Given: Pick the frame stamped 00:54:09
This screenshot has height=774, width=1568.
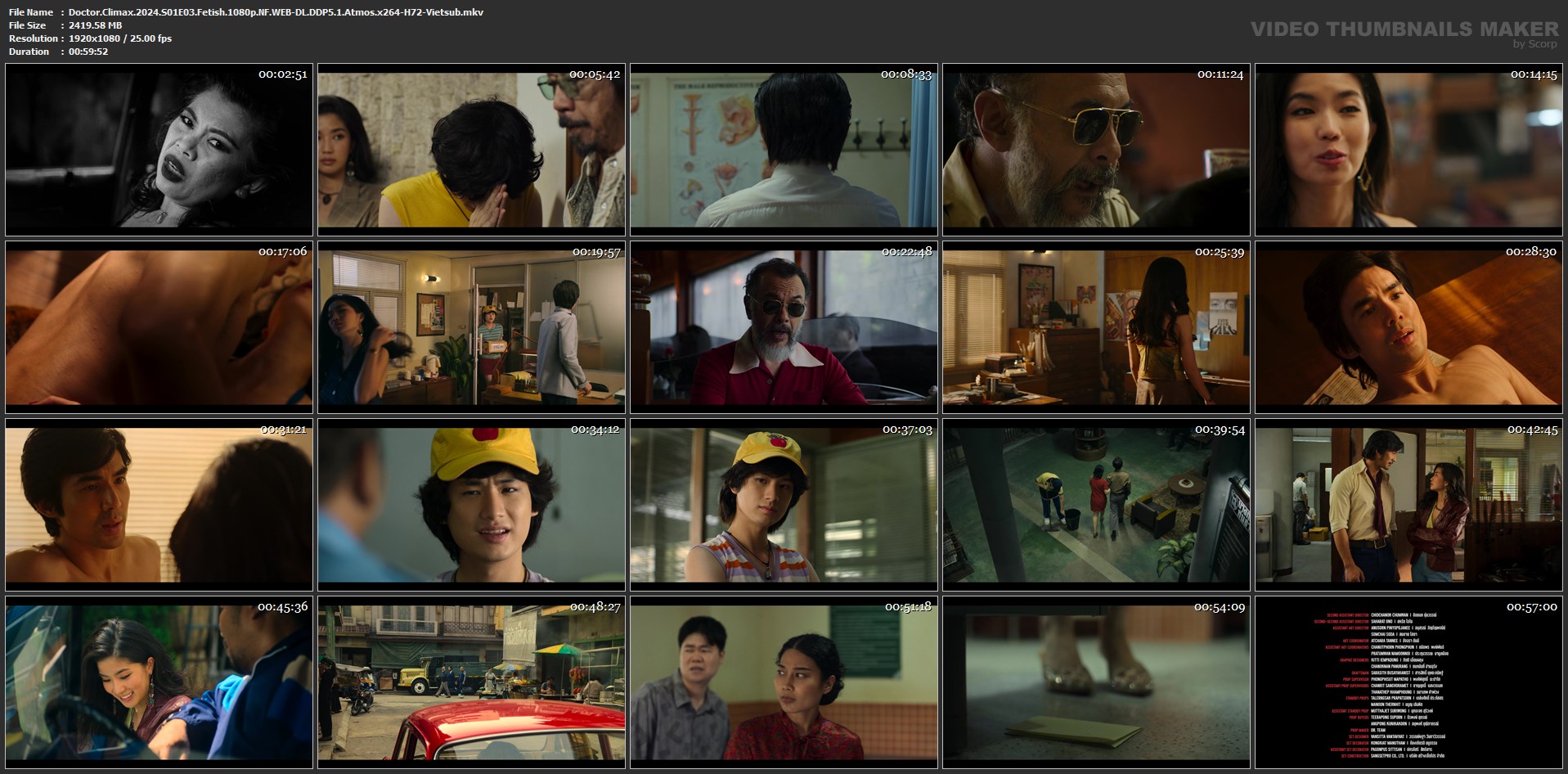Looking at the screenshot, I should click(1096, 682).
